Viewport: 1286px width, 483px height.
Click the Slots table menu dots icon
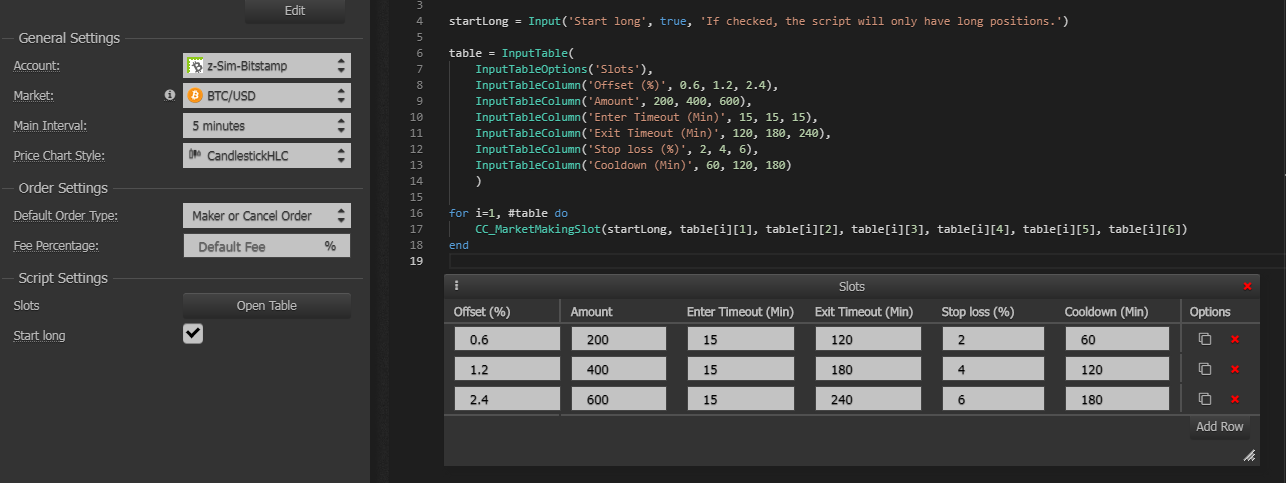click(456, 286)
